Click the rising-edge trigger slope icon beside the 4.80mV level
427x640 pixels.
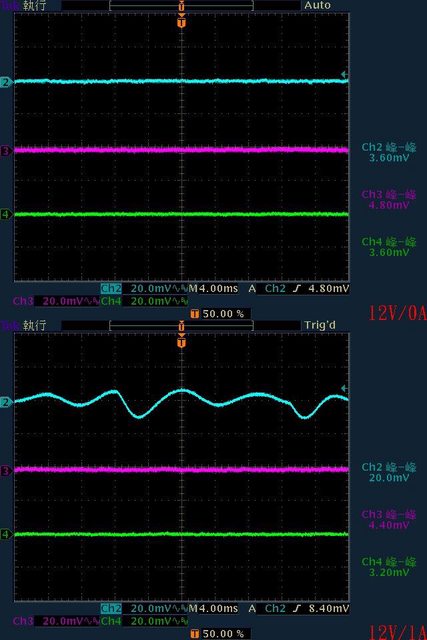(x=297, y=289)
